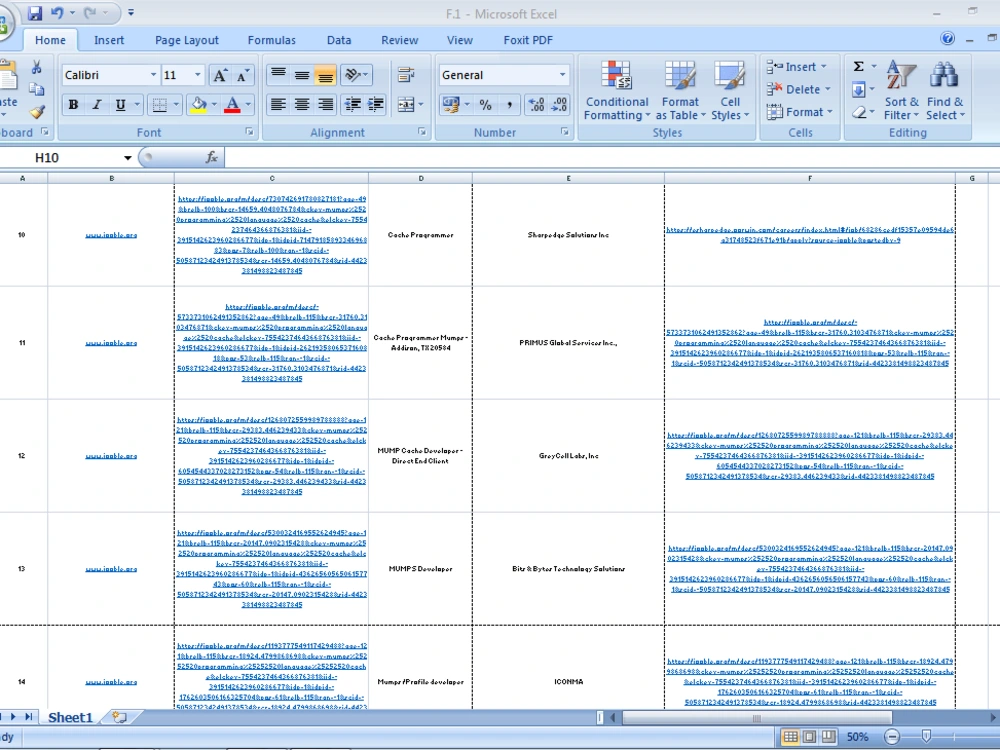This screenshot has width=1000, height=750.
Task: Click the Clear eraser icon
Action: coord(859,112)
